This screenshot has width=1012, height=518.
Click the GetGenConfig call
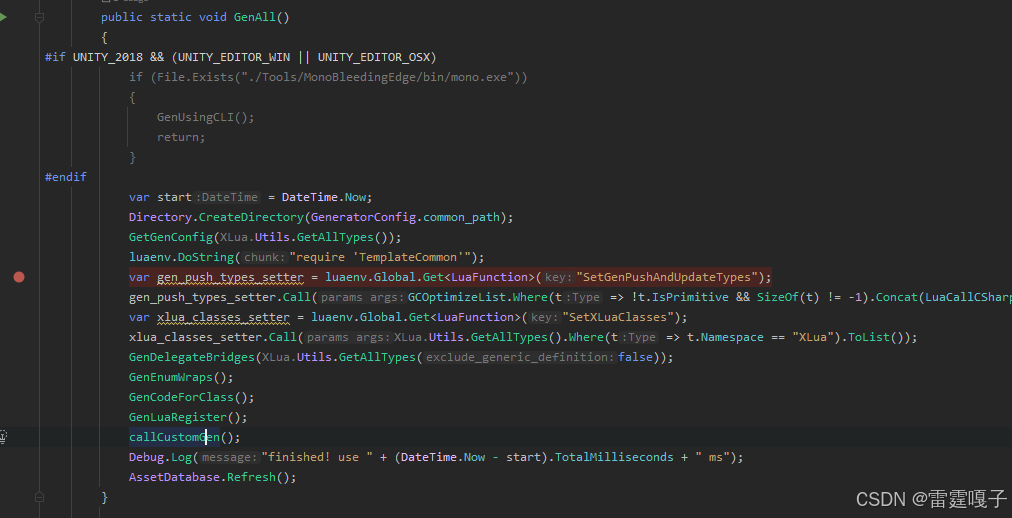click(x=170, y=237)
